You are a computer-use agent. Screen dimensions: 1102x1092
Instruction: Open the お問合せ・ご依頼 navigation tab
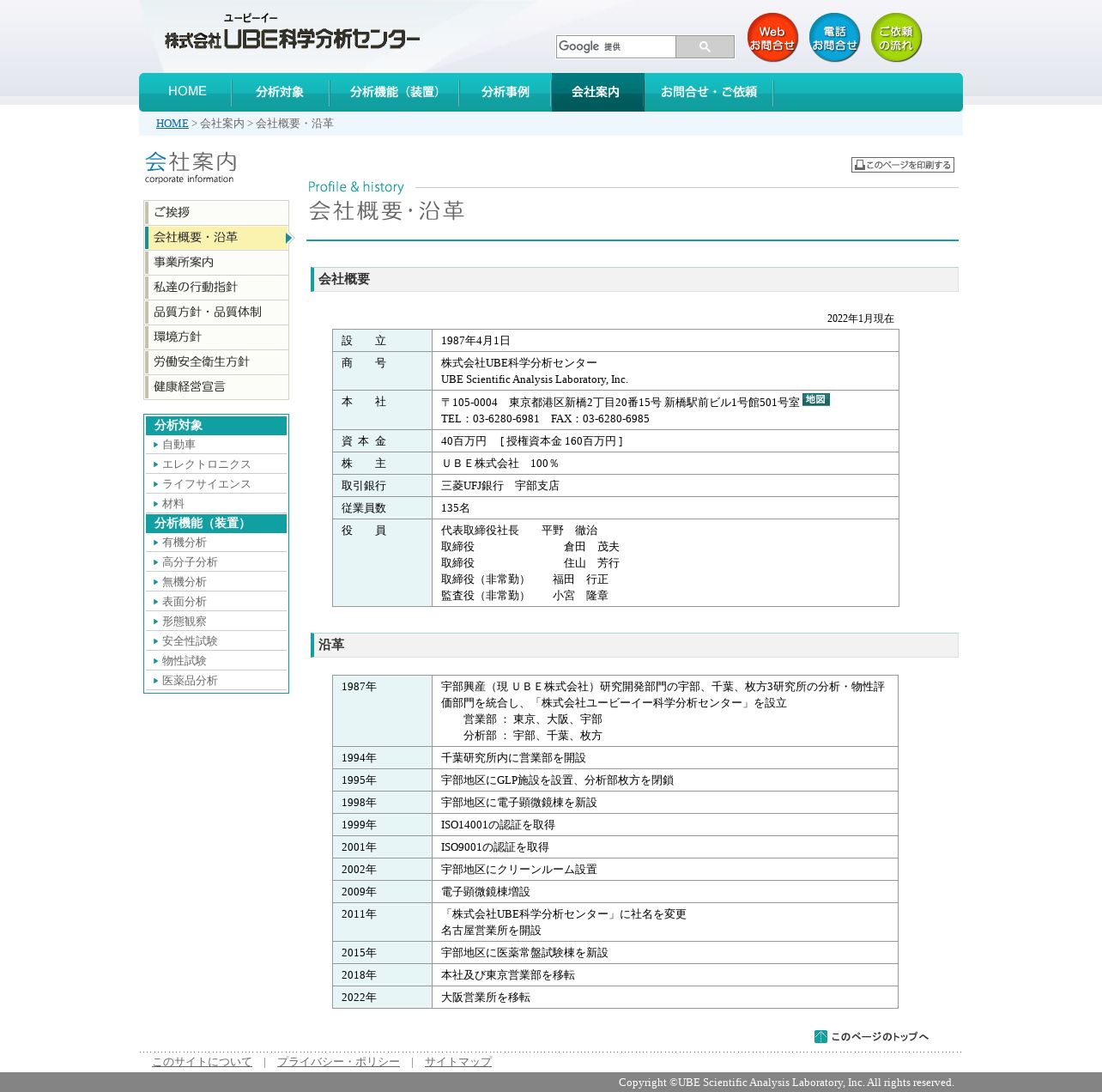pos(709,92)
